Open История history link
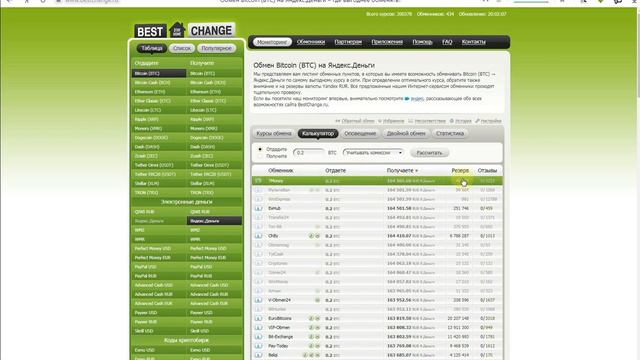The image size is (640, 360). tap(460, 121)
